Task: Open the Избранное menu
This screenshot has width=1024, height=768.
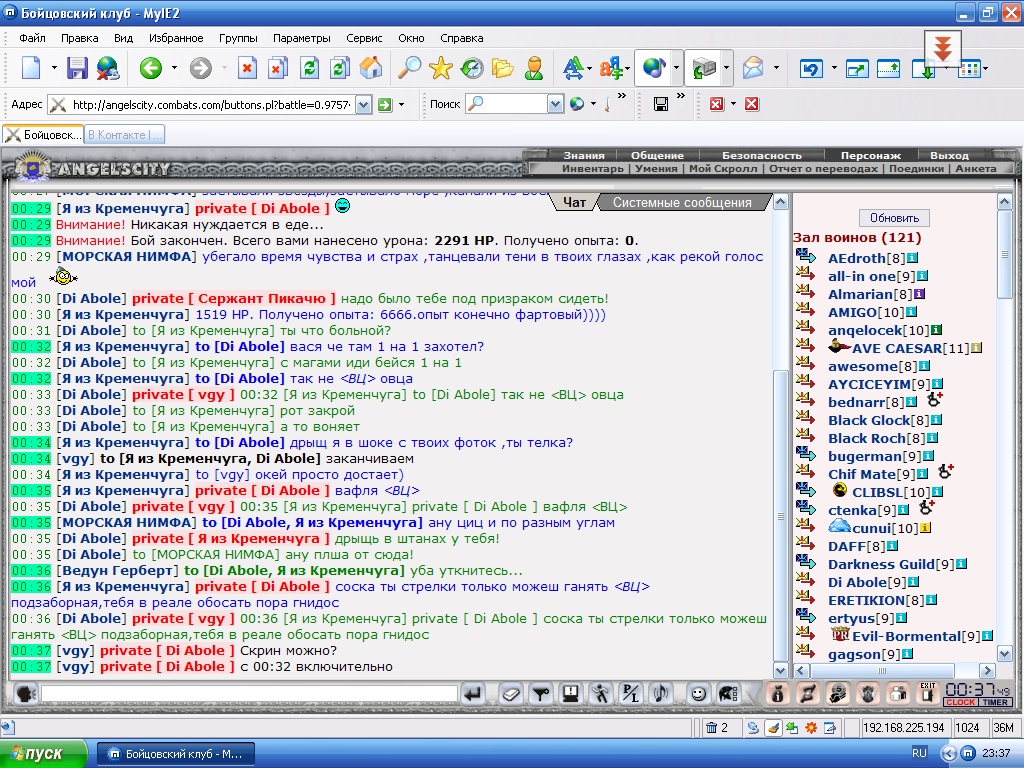Action: (176, 38)
